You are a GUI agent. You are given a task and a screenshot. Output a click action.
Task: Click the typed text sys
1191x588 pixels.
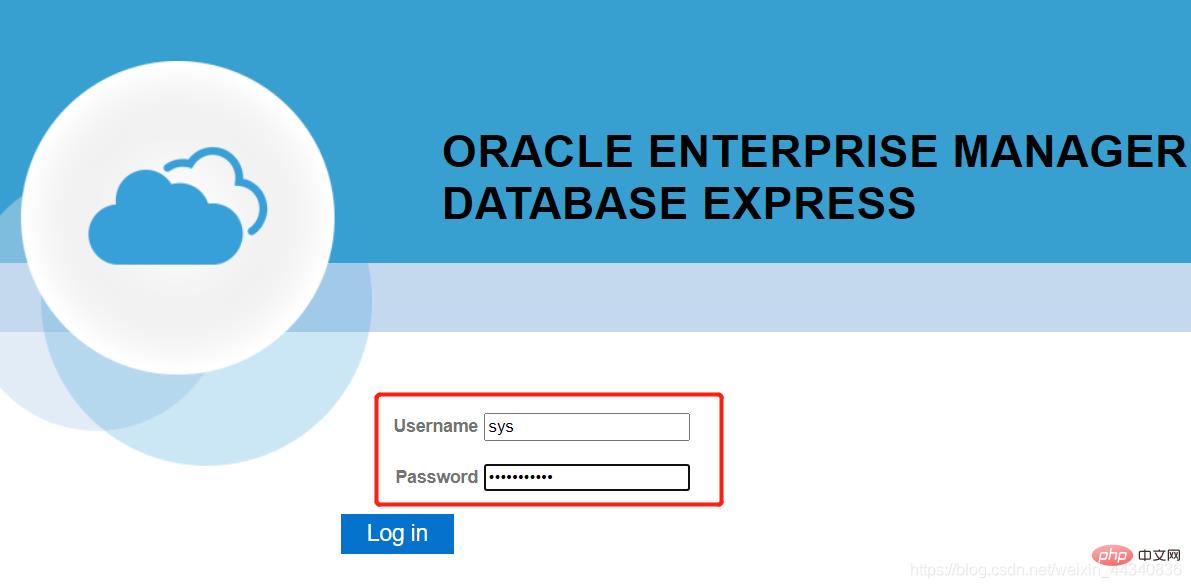point(501,427)
